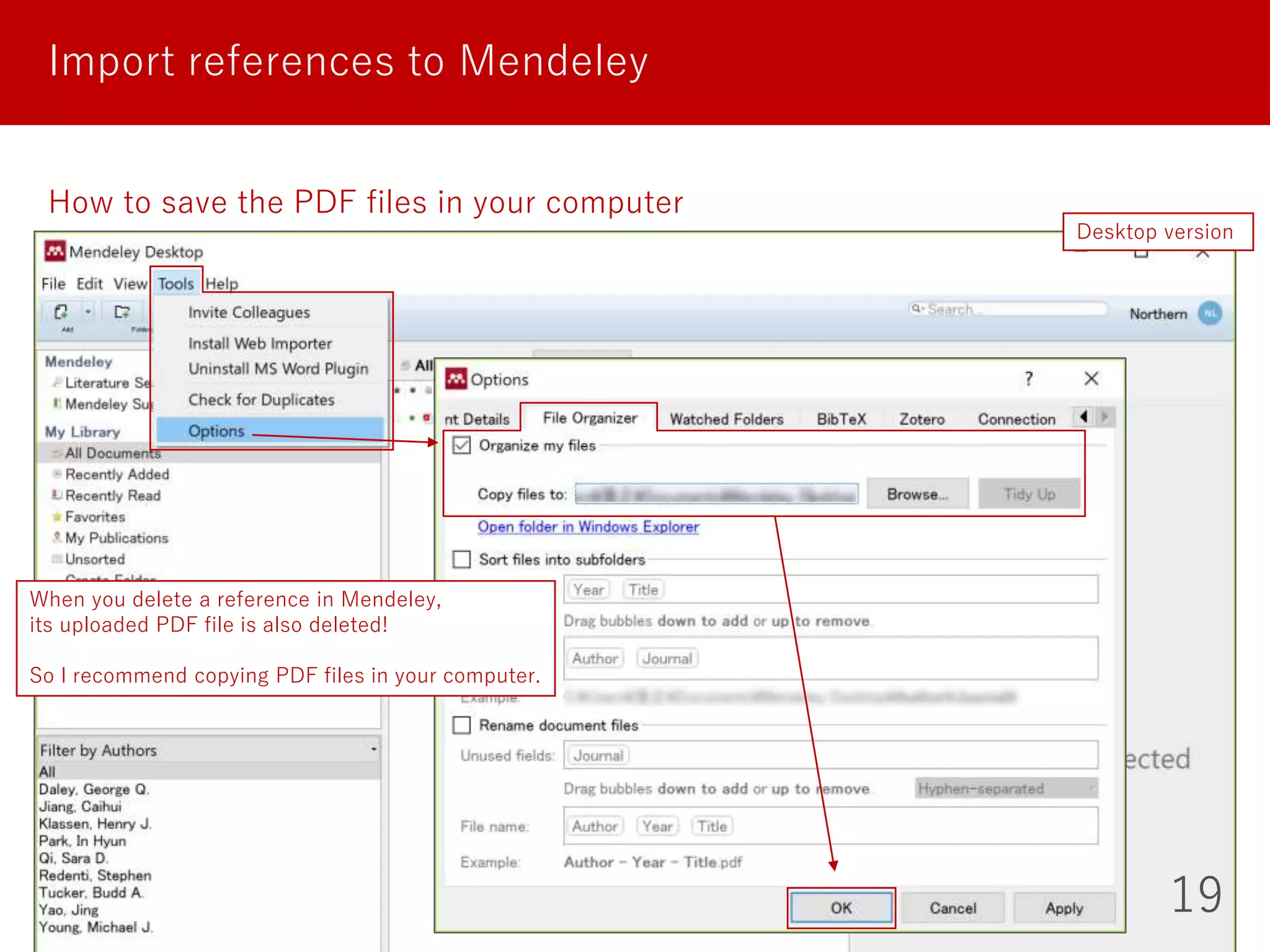Toggle the Organize my files checkbox
The image size is (1270, 952).
pos(462,445)
